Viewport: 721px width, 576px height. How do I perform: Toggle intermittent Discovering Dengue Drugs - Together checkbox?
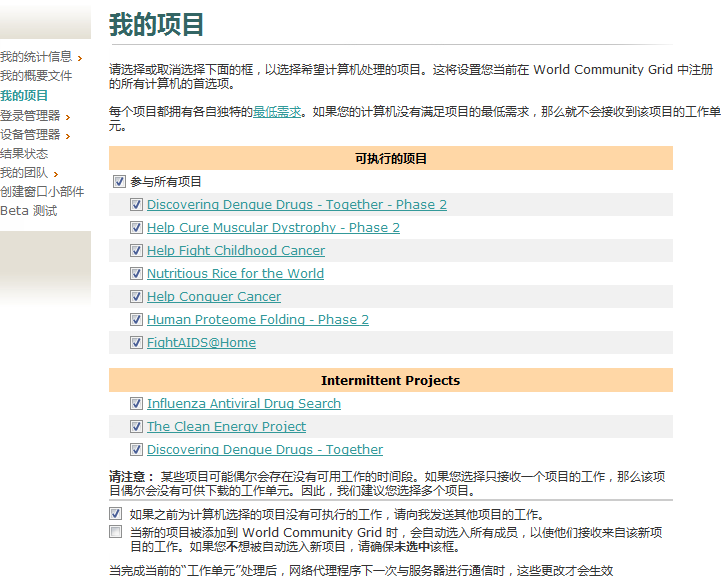pyautogui.click(x=136, y=450)
